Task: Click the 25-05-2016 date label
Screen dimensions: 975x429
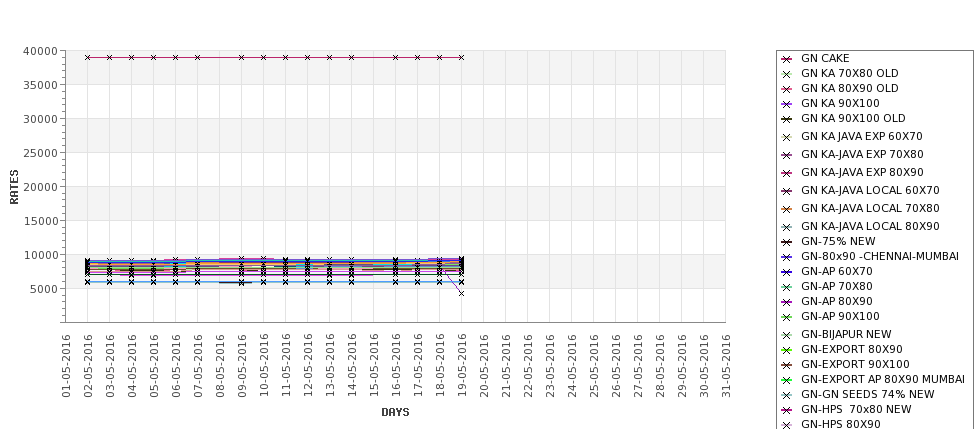Action: pyautogui.click(x=593, y=366)
